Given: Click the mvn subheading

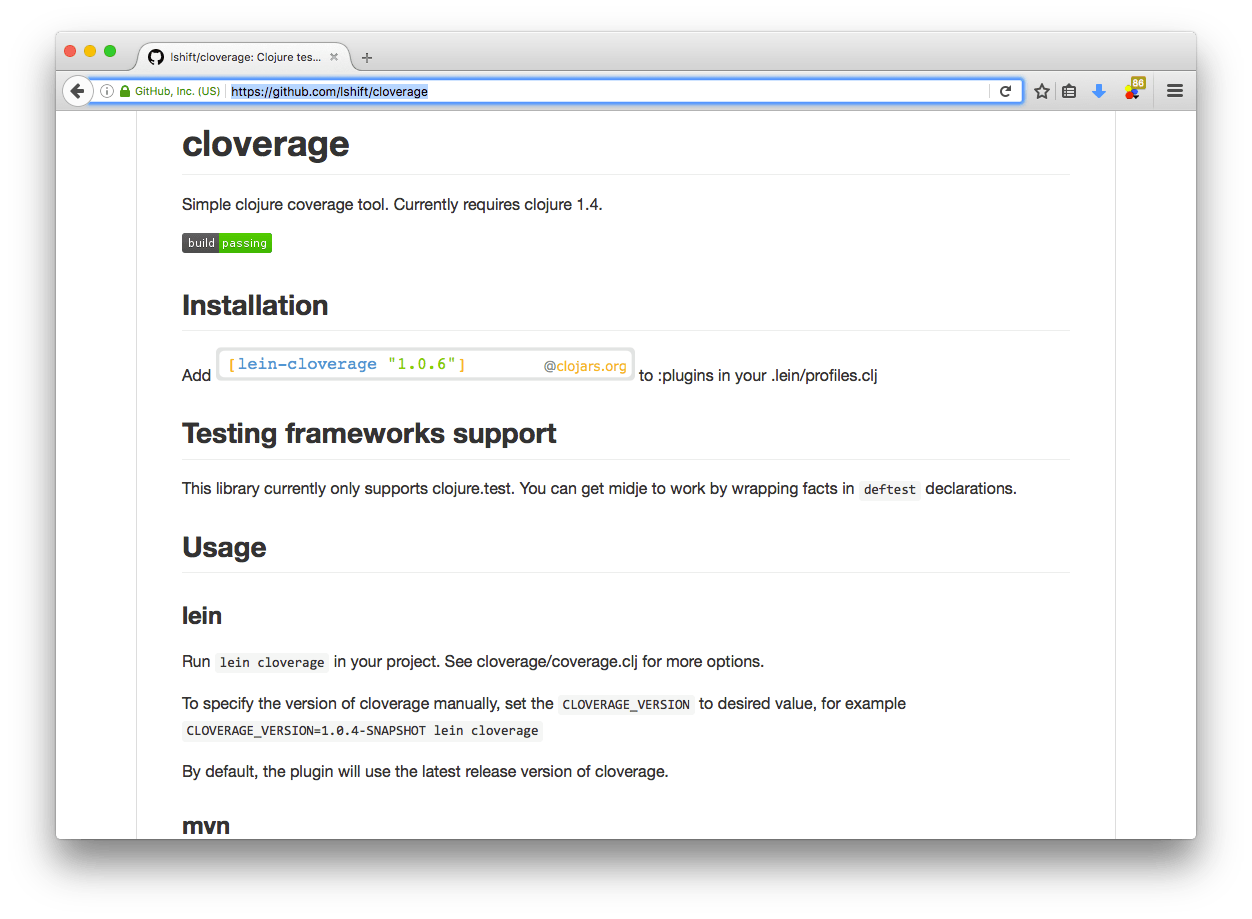Looking at the screenshot, I should 206,826.
